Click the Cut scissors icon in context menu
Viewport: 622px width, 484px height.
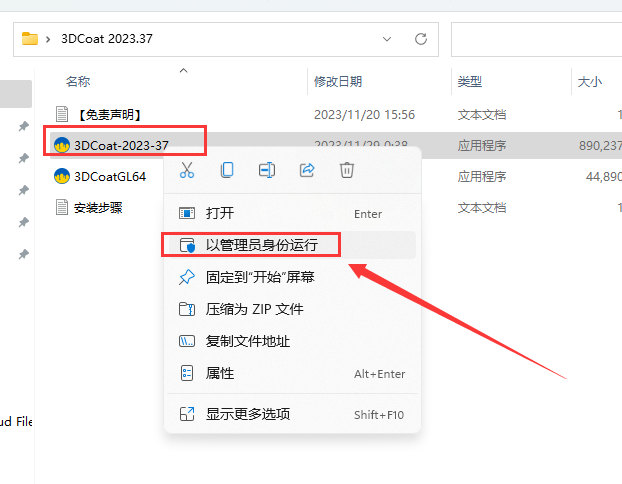(187, 170)
